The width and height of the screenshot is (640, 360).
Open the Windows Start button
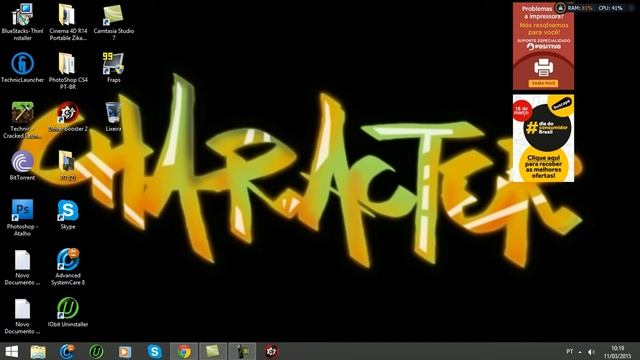pyautogui.click(x=11, y=351)
